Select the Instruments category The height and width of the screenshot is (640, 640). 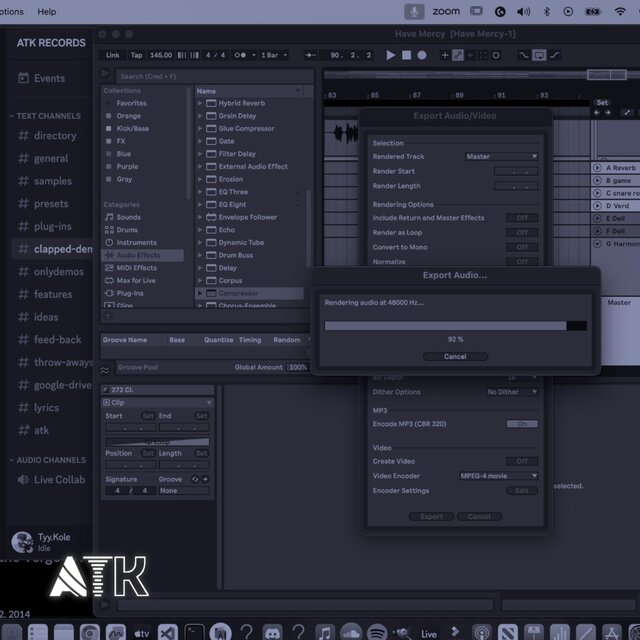[x=136, y=242]
